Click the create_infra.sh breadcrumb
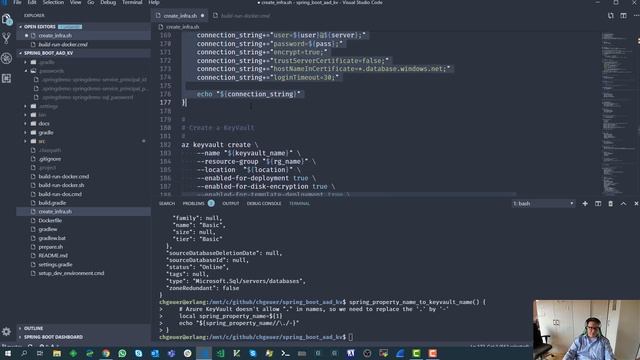This screenshot has width=640, height=360. pos(182,27)
